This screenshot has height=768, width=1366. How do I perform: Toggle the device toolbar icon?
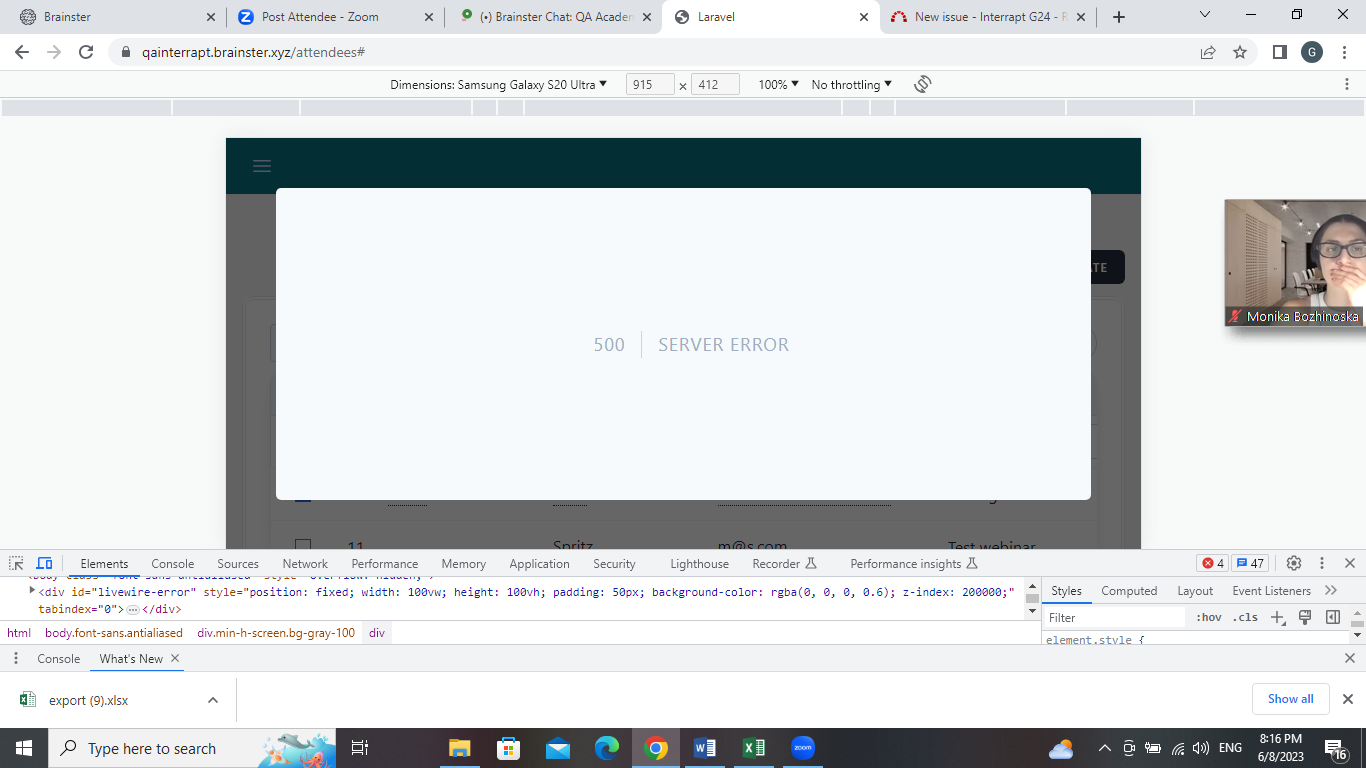(x=44, y=563)
